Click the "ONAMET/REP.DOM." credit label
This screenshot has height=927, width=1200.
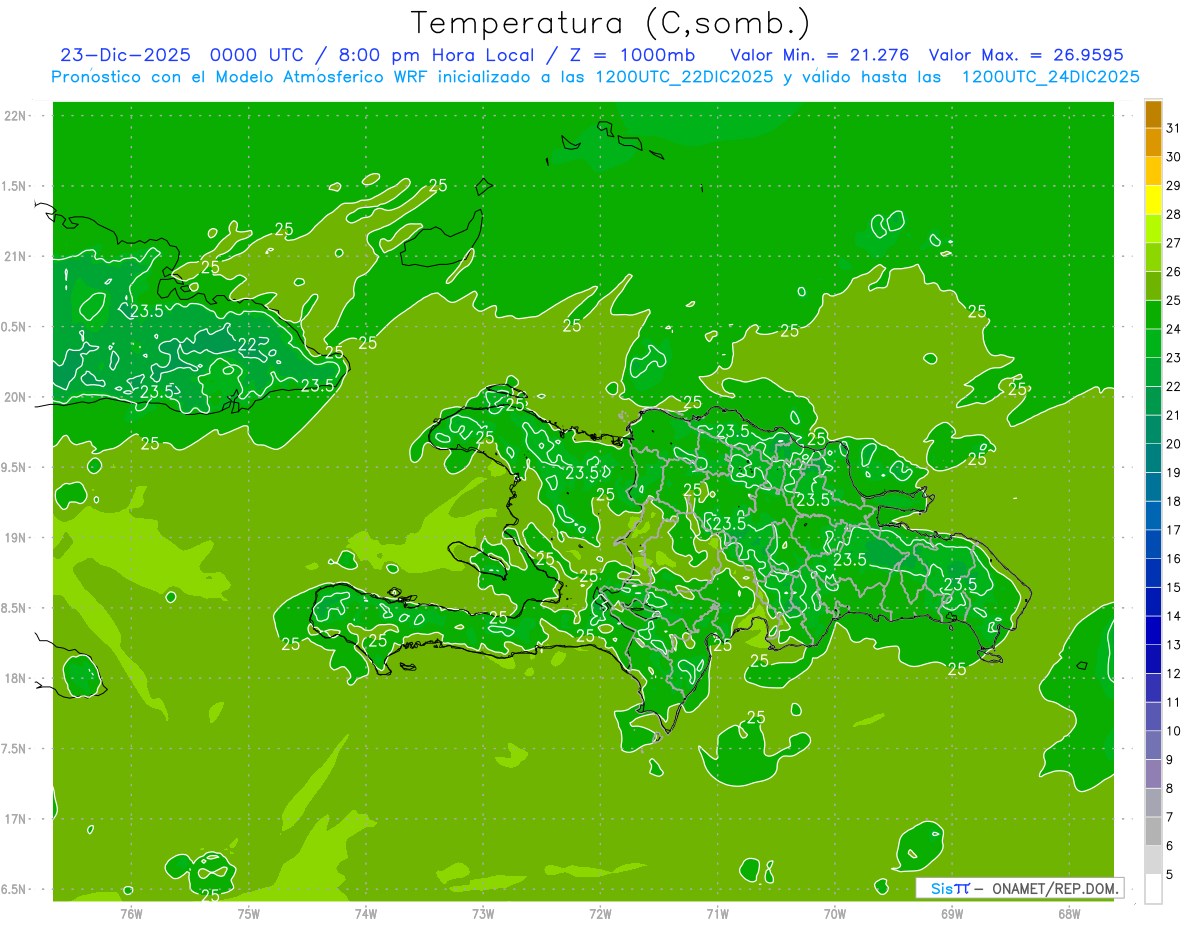1058,888
